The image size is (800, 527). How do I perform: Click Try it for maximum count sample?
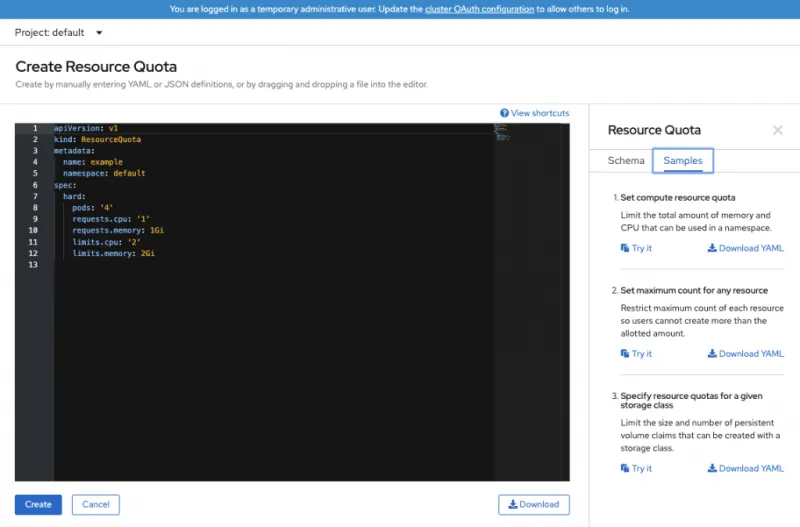pyautogui.click(x=636, y=353)
